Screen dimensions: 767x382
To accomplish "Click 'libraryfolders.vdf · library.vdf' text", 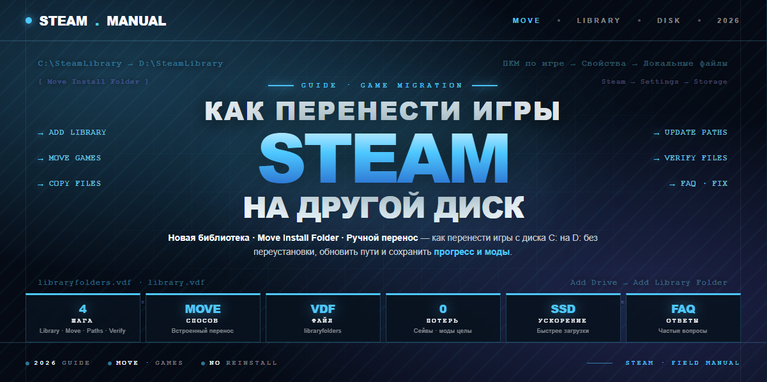I will point(121,283).
